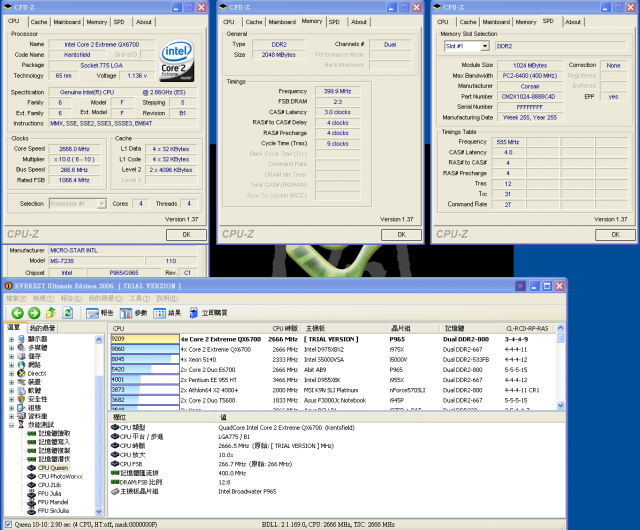Sort results by the CL-RCD-RP-RAS column header
Viewport: 640px width, 530px height.
(x=527, y=328)
